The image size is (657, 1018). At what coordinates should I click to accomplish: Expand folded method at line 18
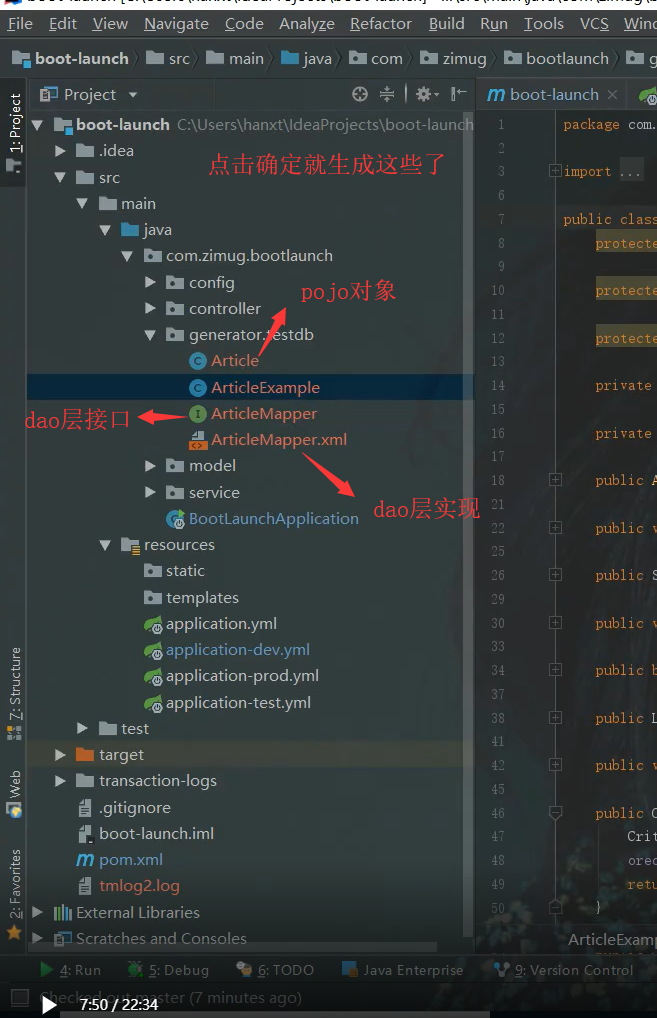click(x=555, y=480)
